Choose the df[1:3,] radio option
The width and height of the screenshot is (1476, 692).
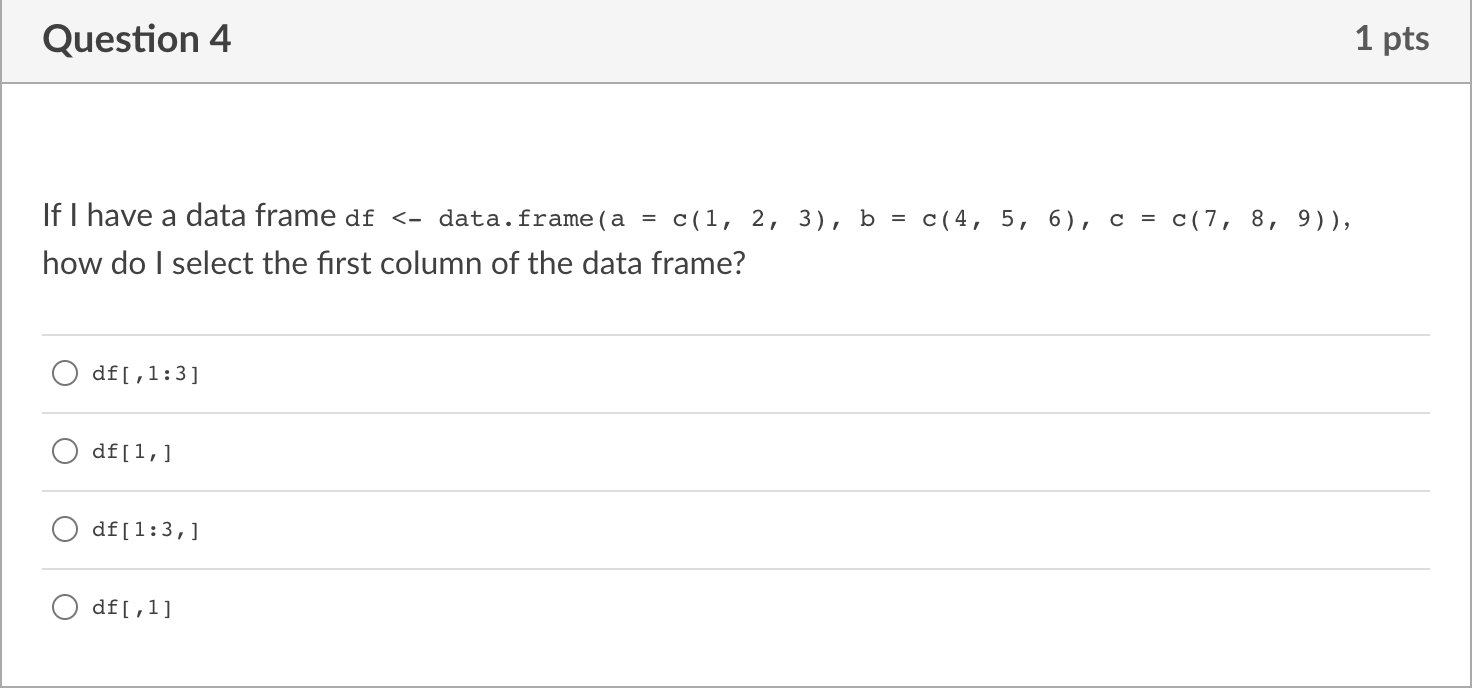pyautogui.click(x=65, y=530)
